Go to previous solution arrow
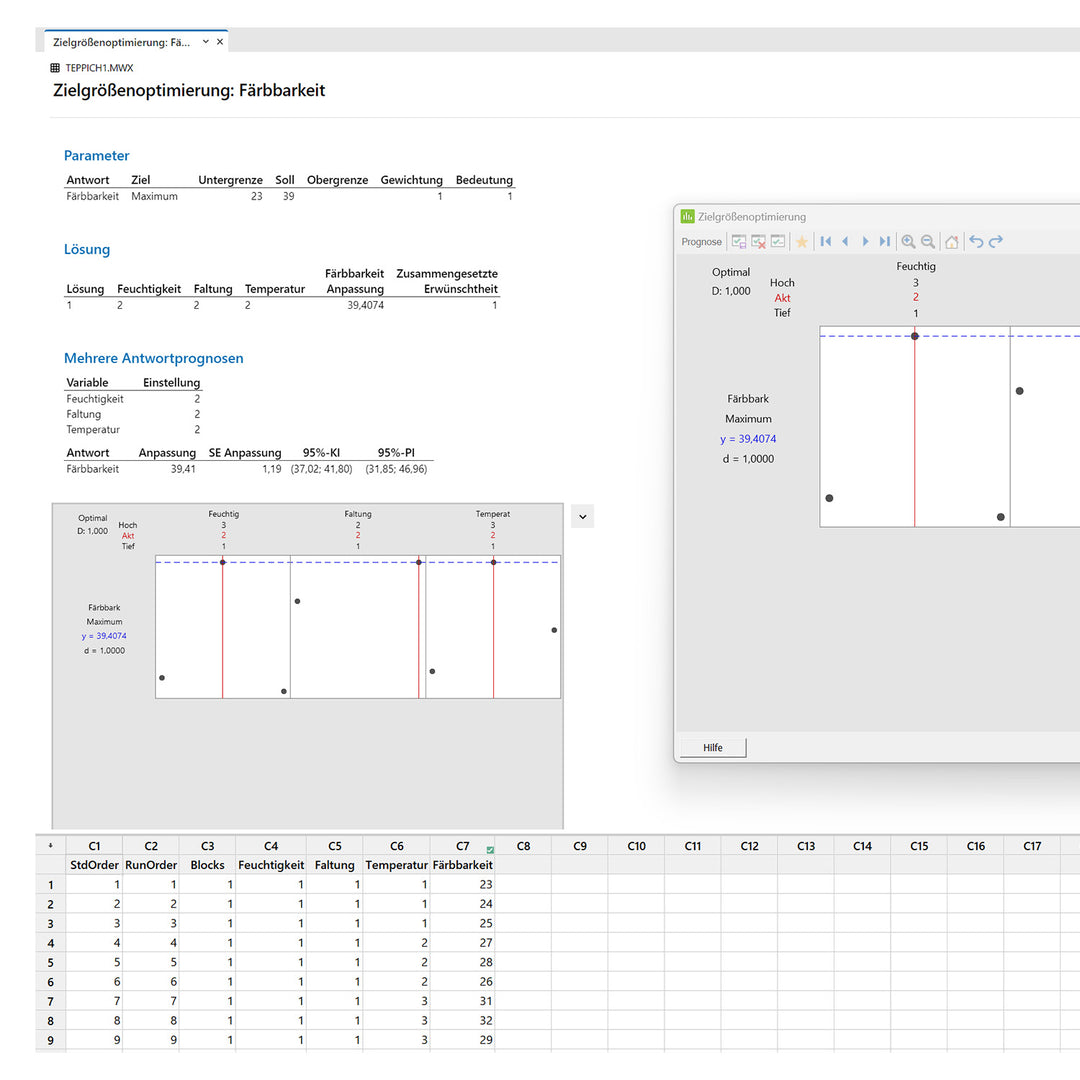The height and width of the screenshot is (1080, 1080). (x=845, y=242)
